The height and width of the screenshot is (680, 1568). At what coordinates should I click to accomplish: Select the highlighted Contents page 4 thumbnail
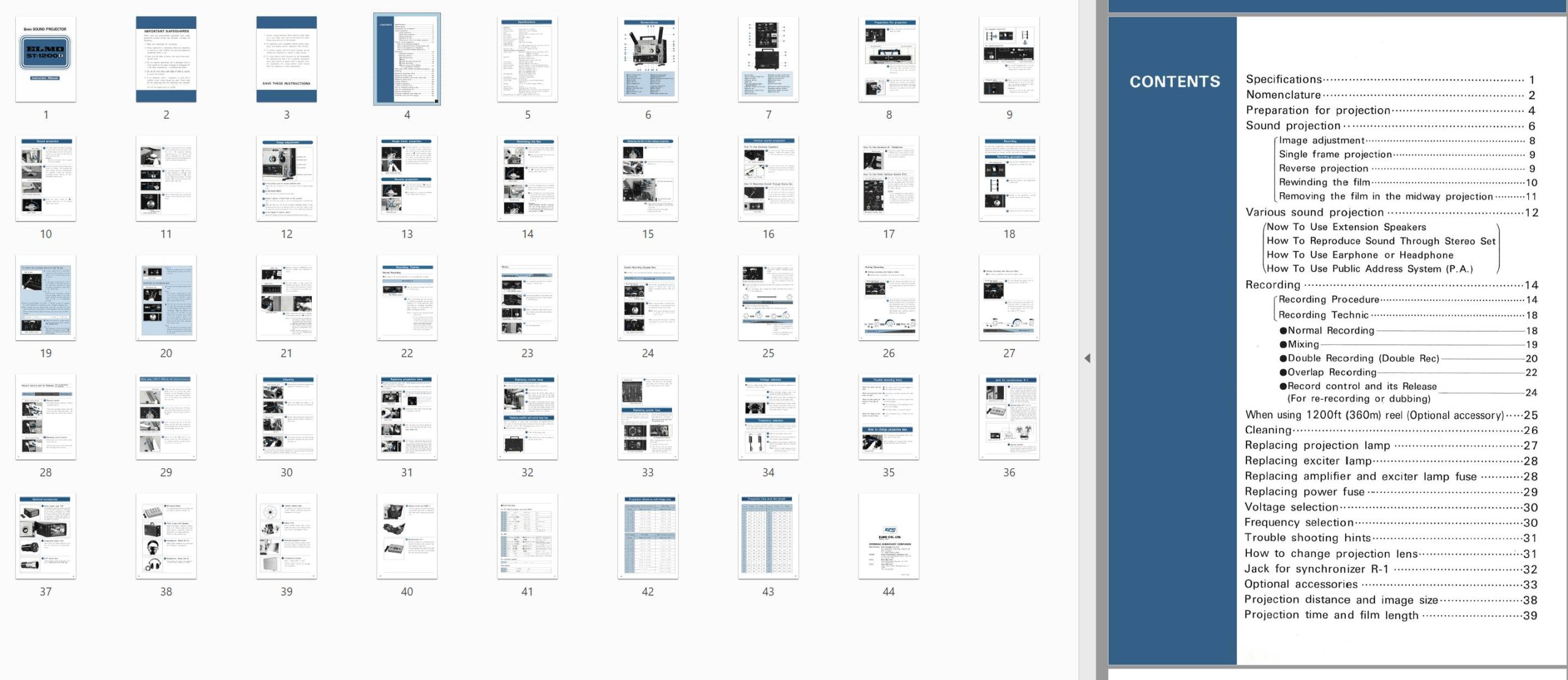point(407,59)
